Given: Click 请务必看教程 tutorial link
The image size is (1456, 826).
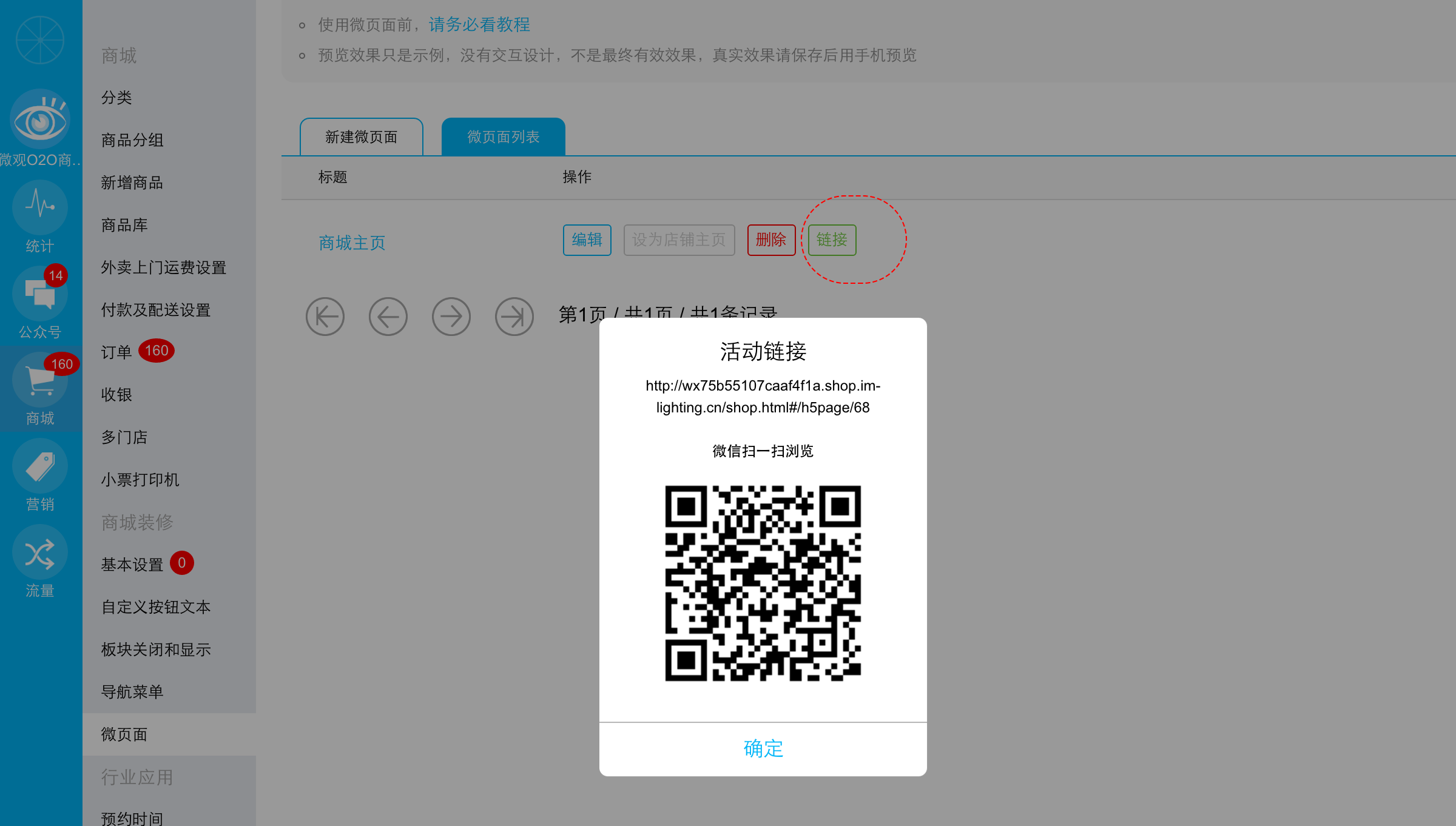Looking at the screenshot, I should [479, 24].
